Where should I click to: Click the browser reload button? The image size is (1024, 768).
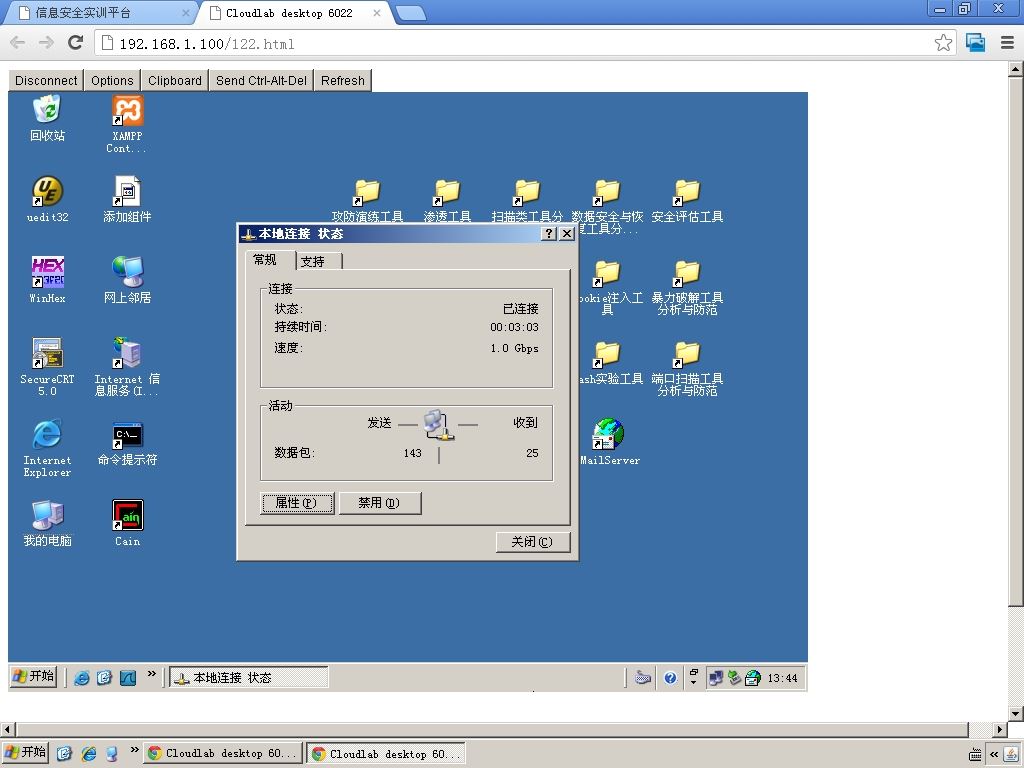point(76,43)
